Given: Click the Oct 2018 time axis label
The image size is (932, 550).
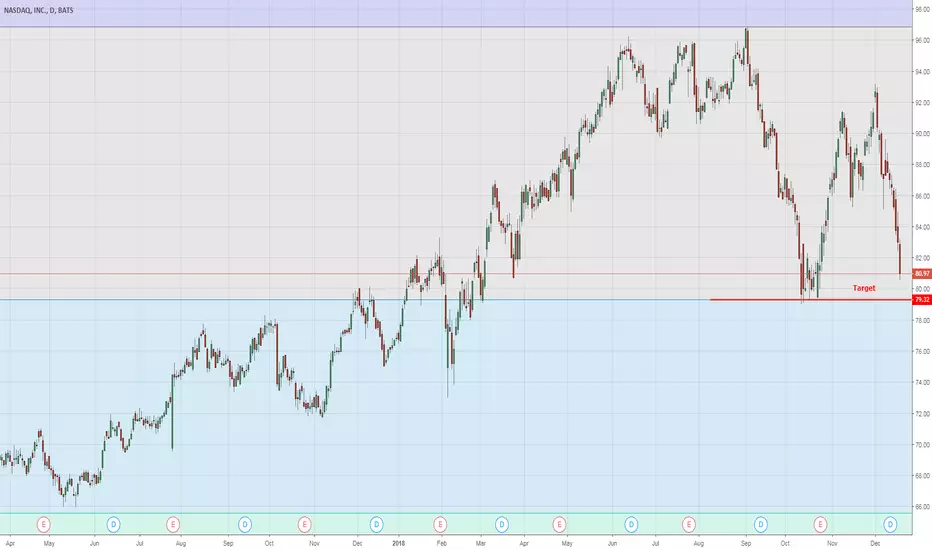Looking at the screenshot, I should point(785,543).
